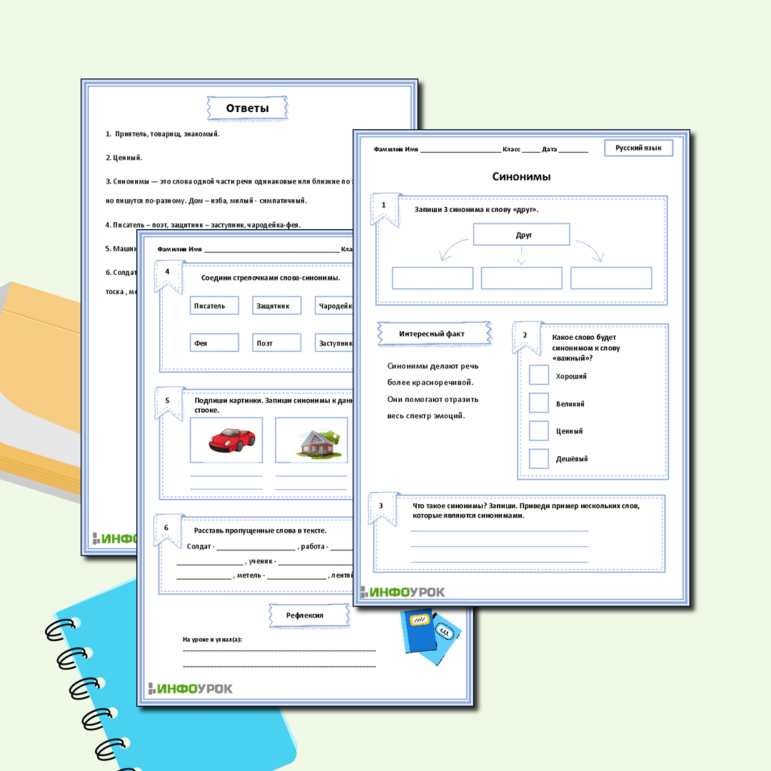Viewport: 771px width, 771px height.
Task: Click the Инфоурок logo on the Ответы page
Action: [113, 539]
